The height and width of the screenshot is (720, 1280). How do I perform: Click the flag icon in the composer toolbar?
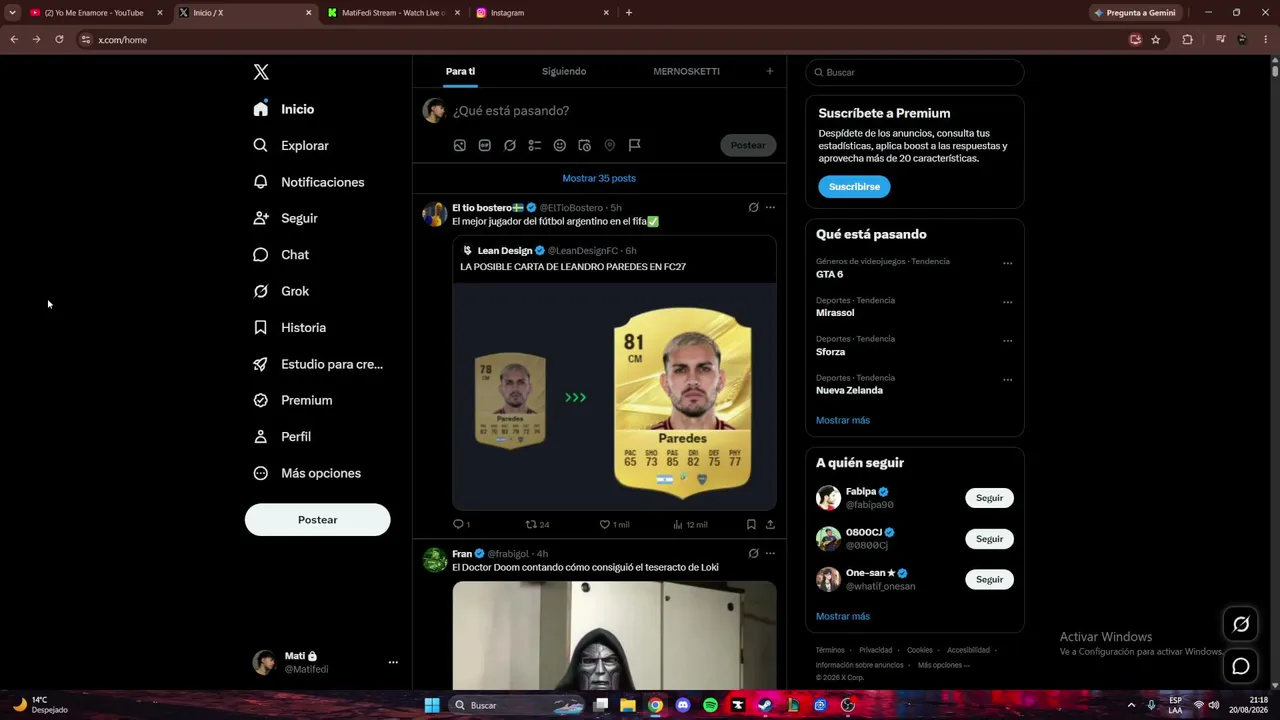point(634,145)
